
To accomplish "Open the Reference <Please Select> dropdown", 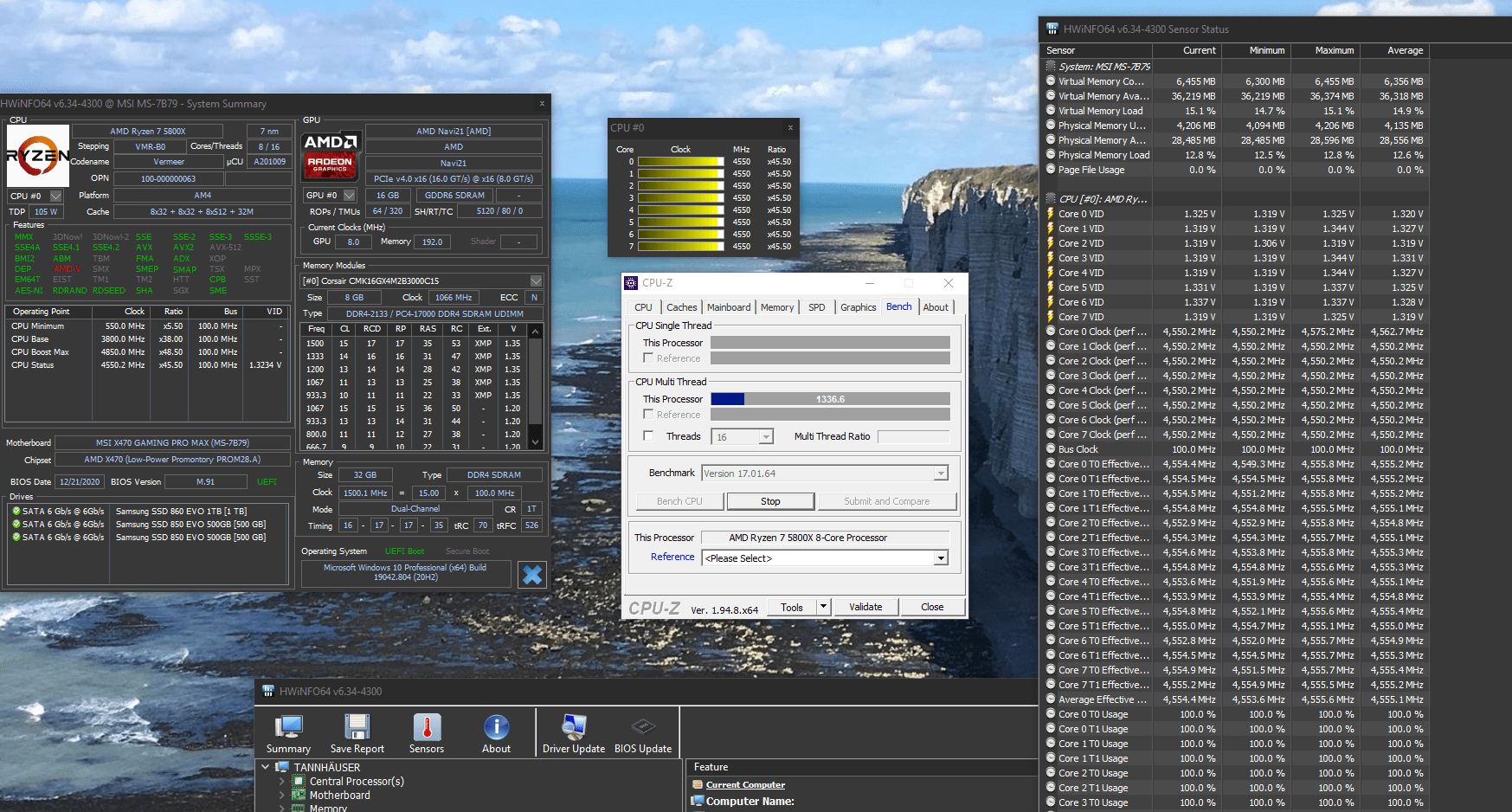I will pos(941,558).
